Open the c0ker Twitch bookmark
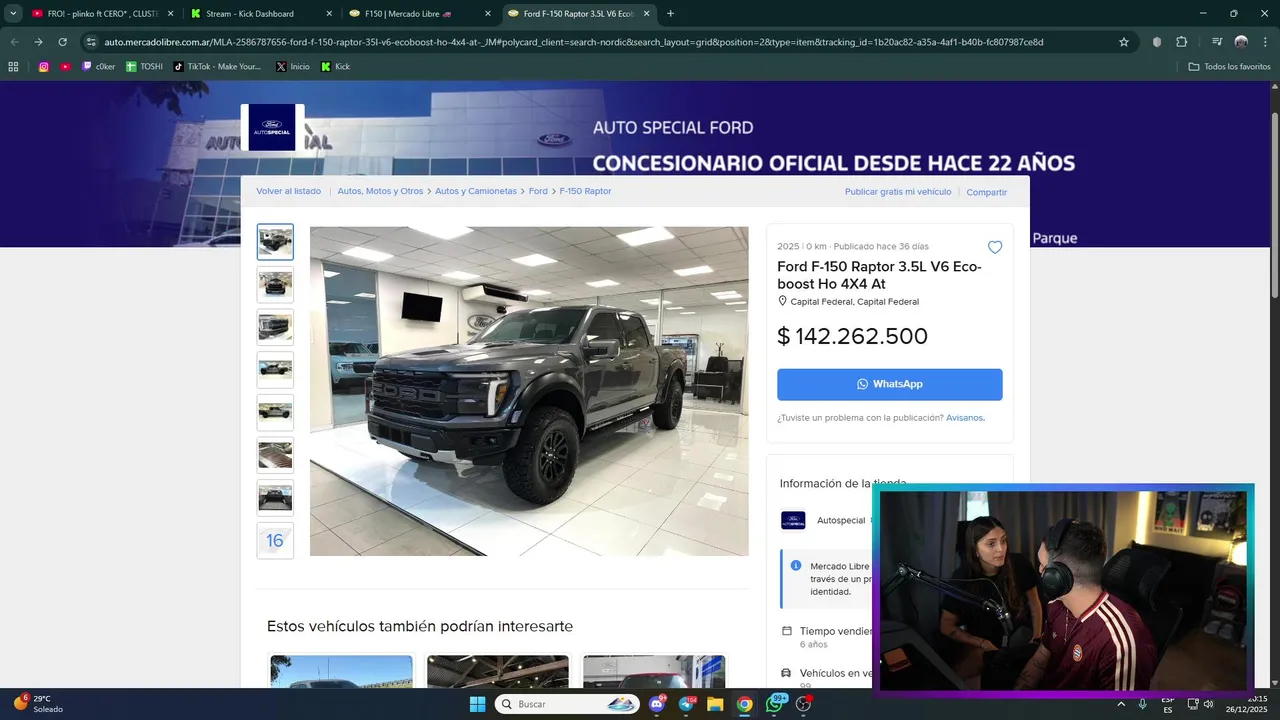The height and width of the screenshot is (720, 1280). pos(98,67)
